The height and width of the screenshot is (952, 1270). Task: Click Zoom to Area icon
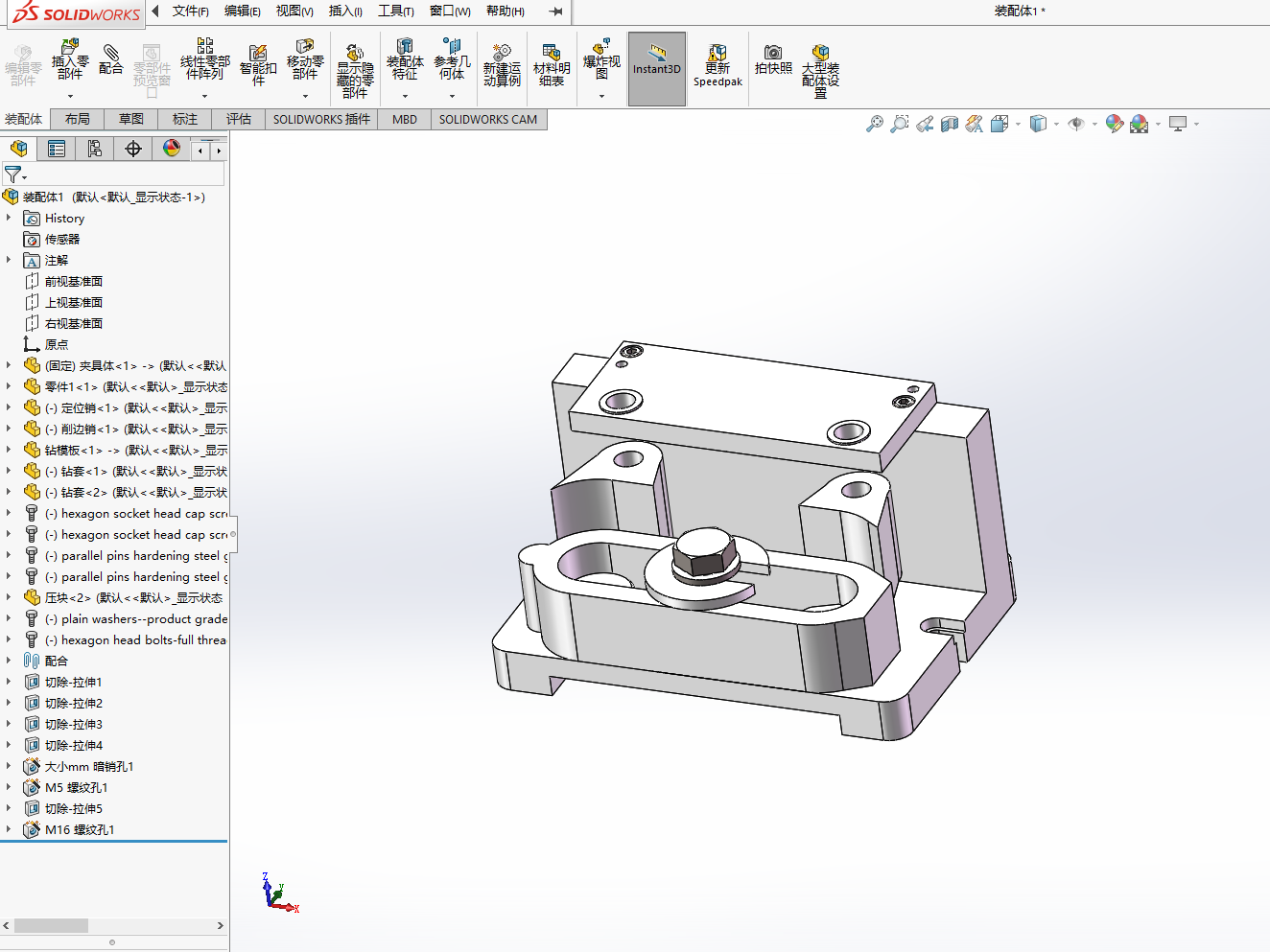tap(899, 124)
